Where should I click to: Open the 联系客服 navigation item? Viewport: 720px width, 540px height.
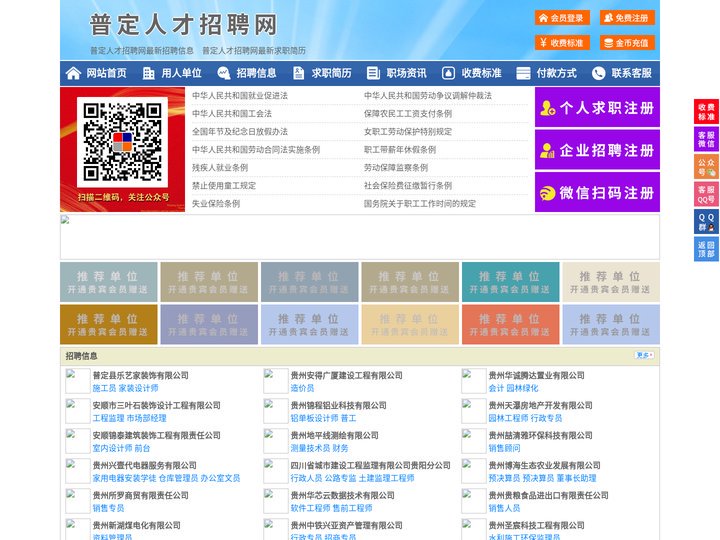(631, 73)
